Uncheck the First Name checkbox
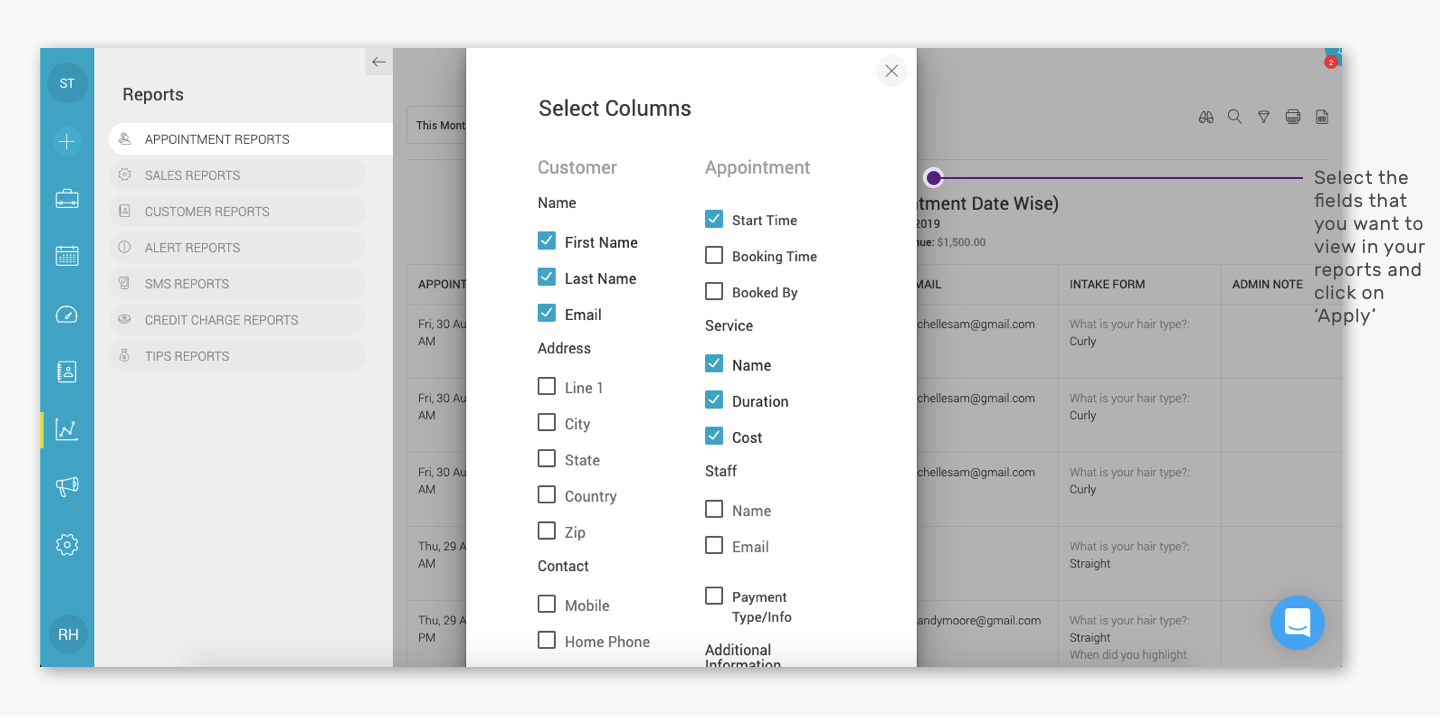Screen dimensions: 1440x718 click(x=547, y=241)
